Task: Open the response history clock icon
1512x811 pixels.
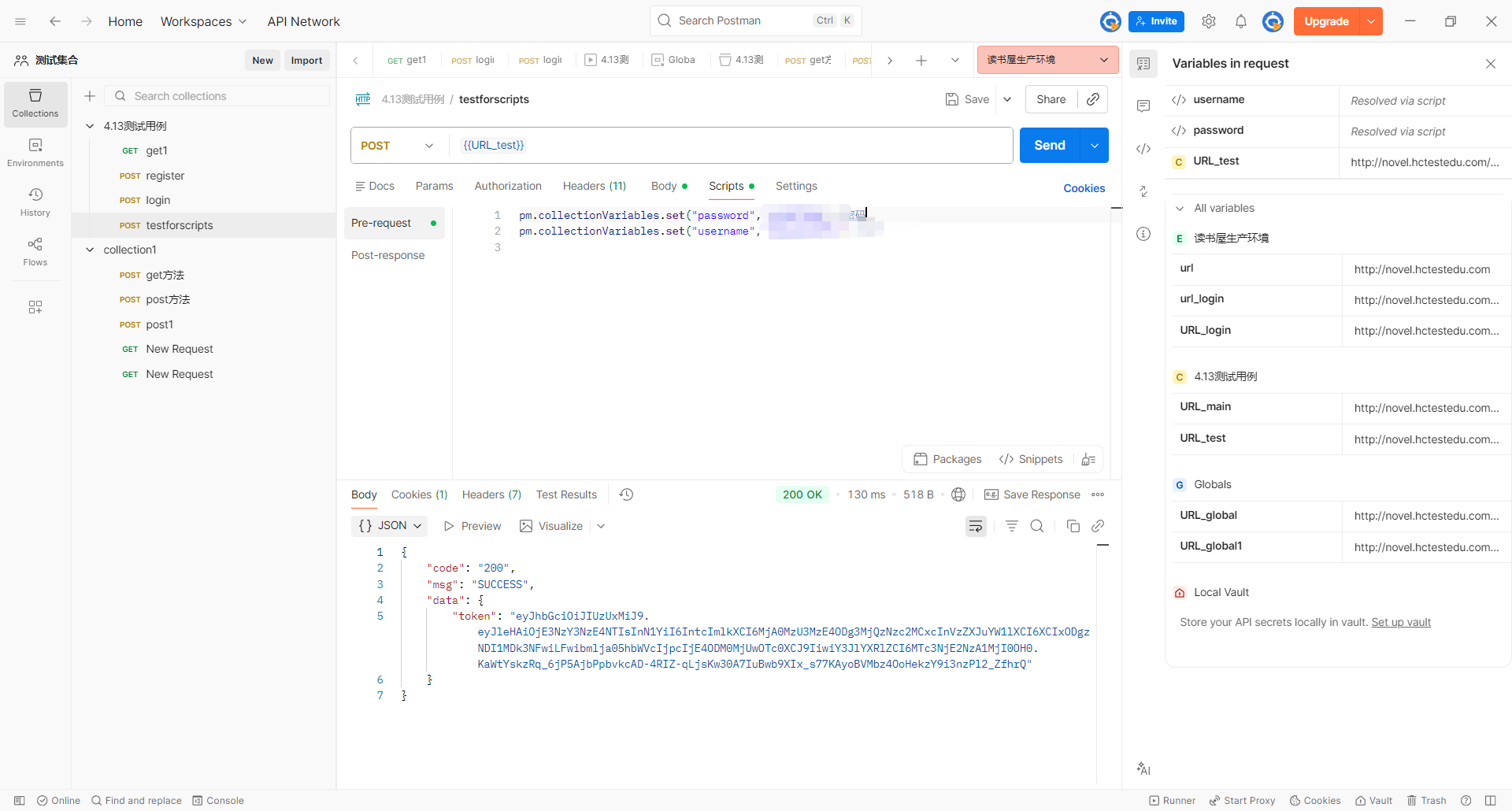Action: [x=626, y=494]
